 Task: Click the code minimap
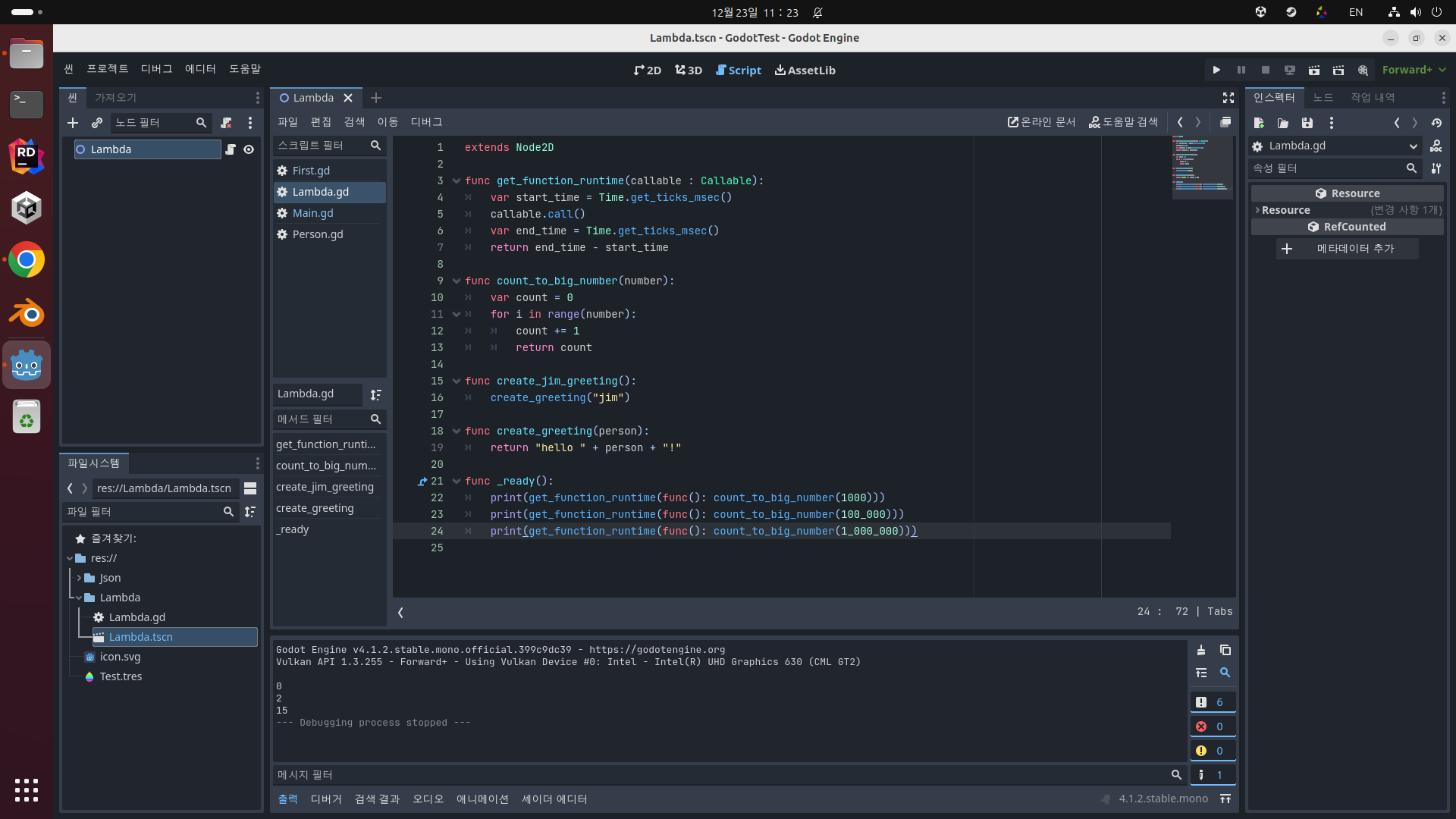click(1203, 168)
